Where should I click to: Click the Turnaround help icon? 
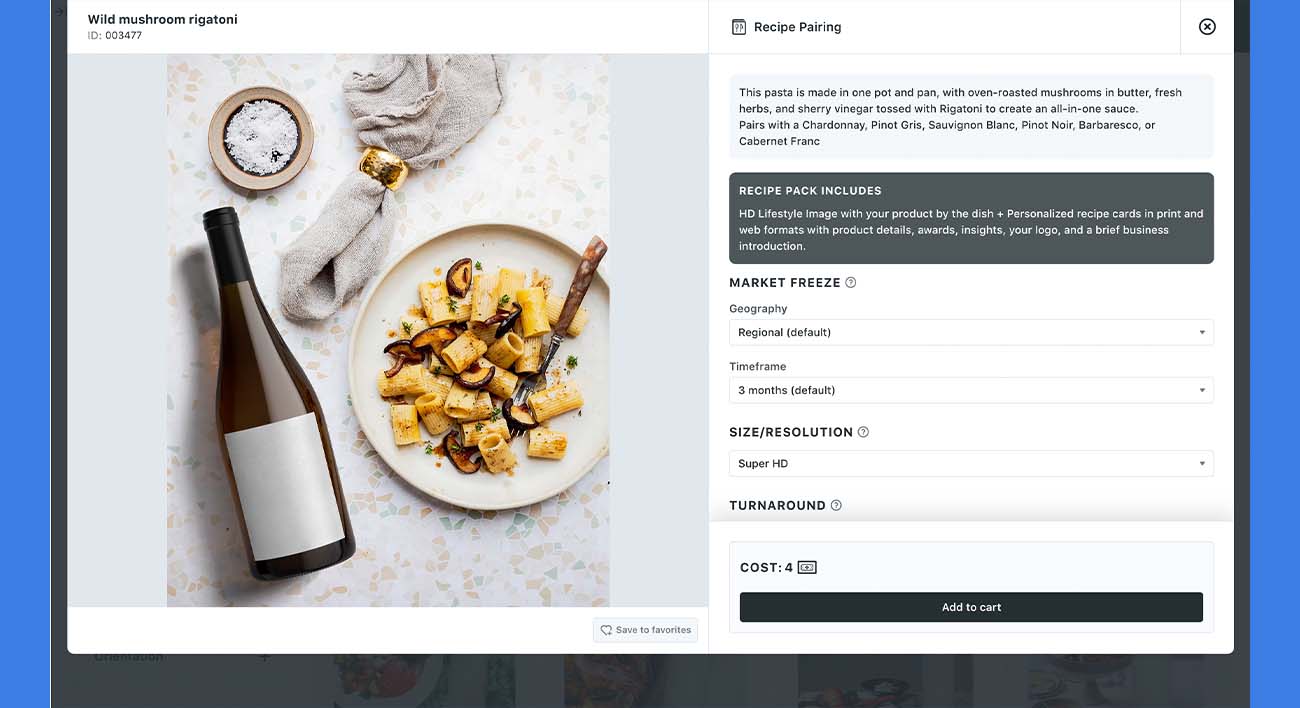click(837, 505)
